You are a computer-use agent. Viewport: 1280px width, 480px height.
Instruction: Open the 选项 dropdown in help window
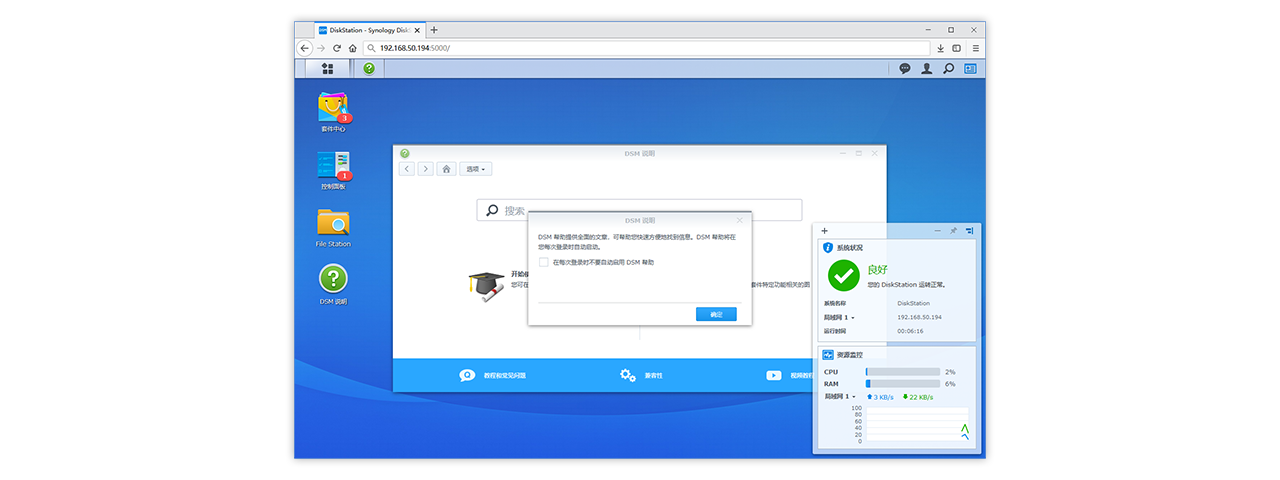(477, 169)
